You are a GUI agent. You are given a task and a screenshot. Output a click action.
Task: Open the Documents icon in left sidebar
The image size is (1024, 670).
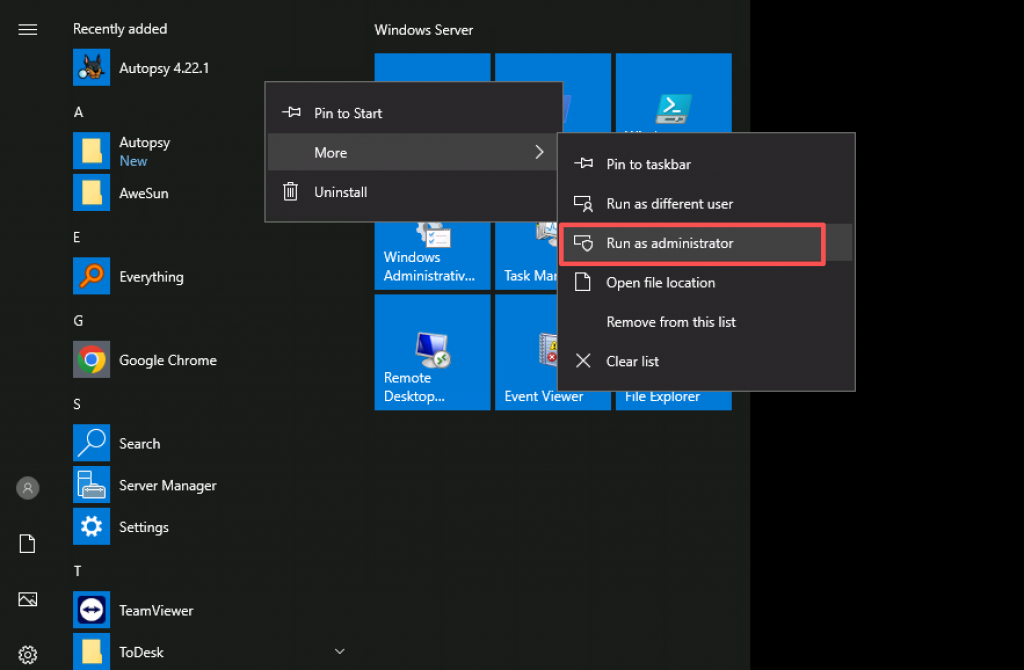click(28, 544)
